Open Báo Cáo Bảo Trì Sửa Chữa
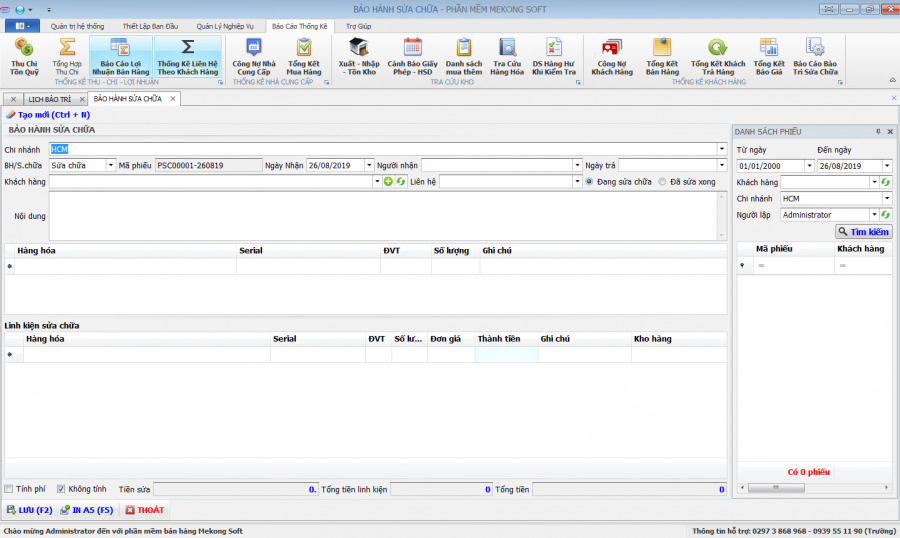Viewport: 900px width, 538px height. pos(815,56)
